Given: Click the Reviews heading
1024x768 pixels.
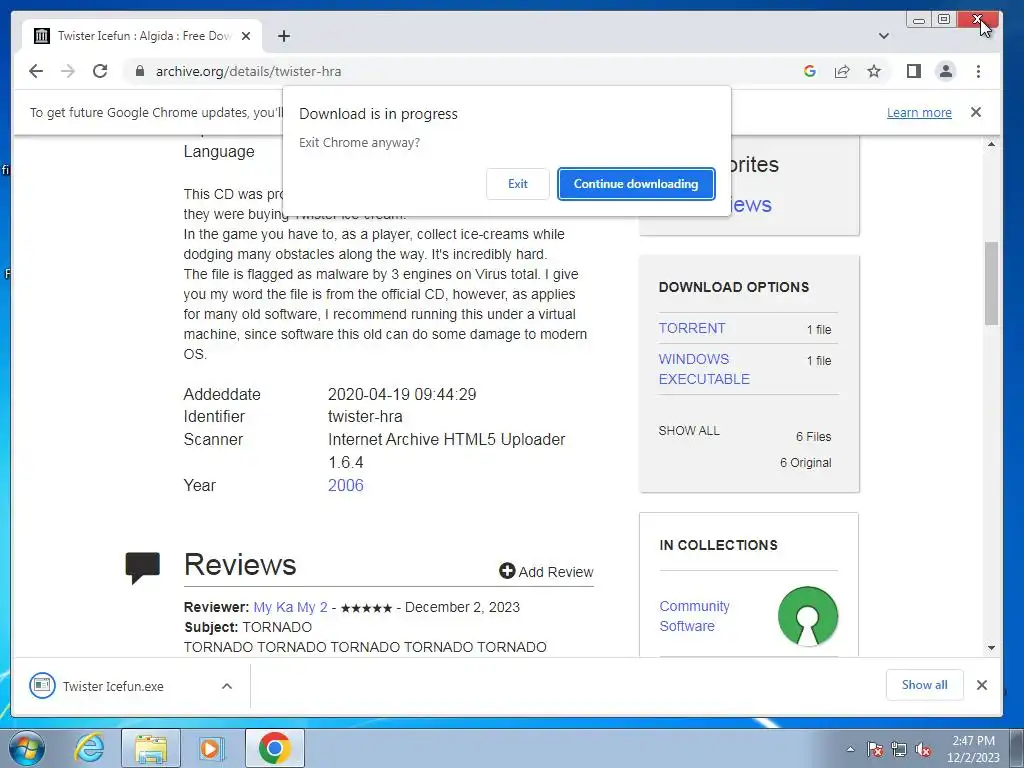Looking at the screenshot, I should click(240, 565).
